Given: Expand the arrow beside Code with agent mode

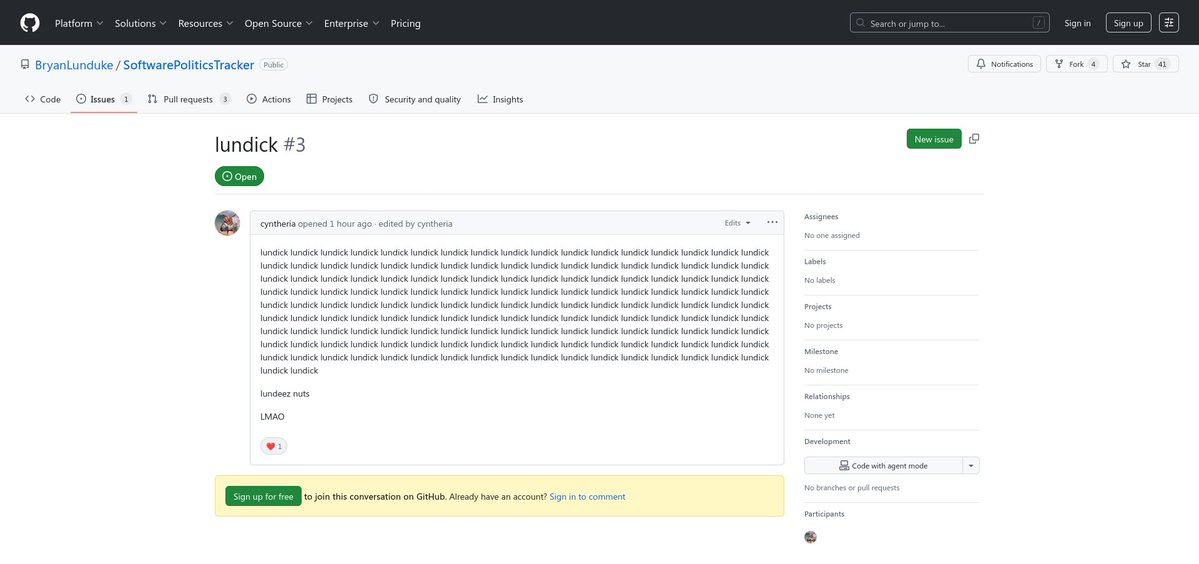Looking at the screenshot, I should [x=970, y=465].
